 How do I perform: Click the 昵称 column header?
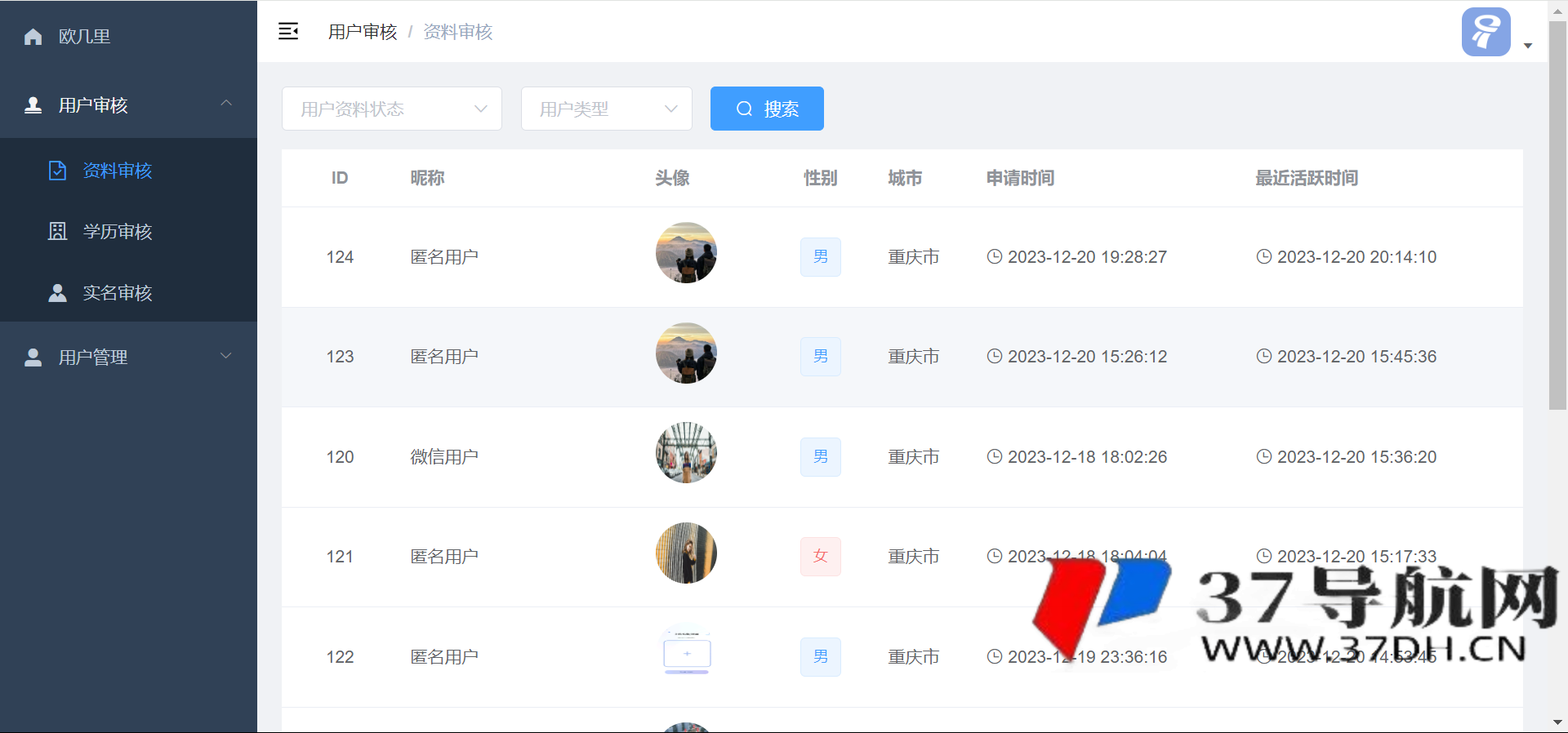point(427,178)
